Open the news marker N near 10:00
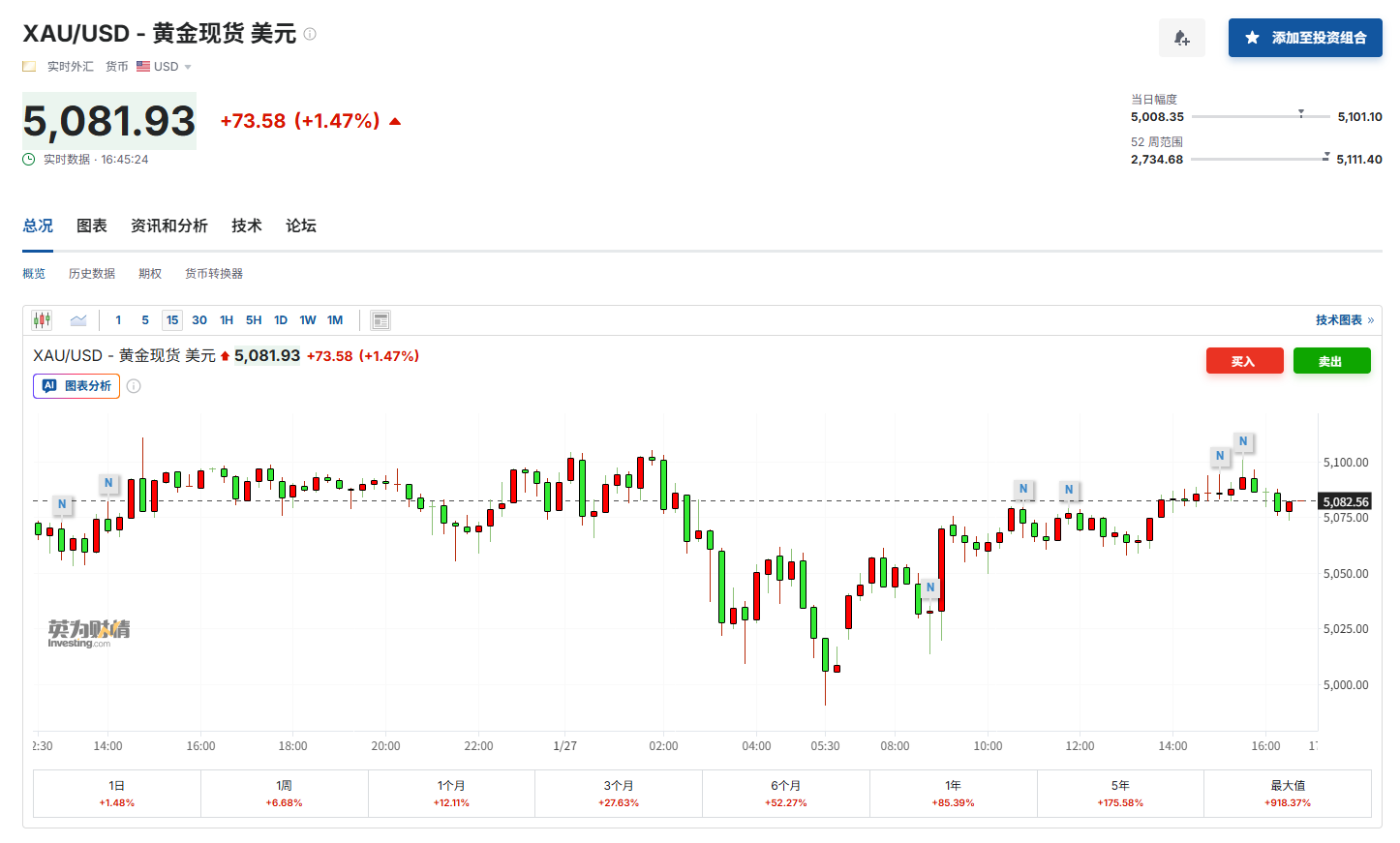The image size is (1400, 843). pos(1023,489)
